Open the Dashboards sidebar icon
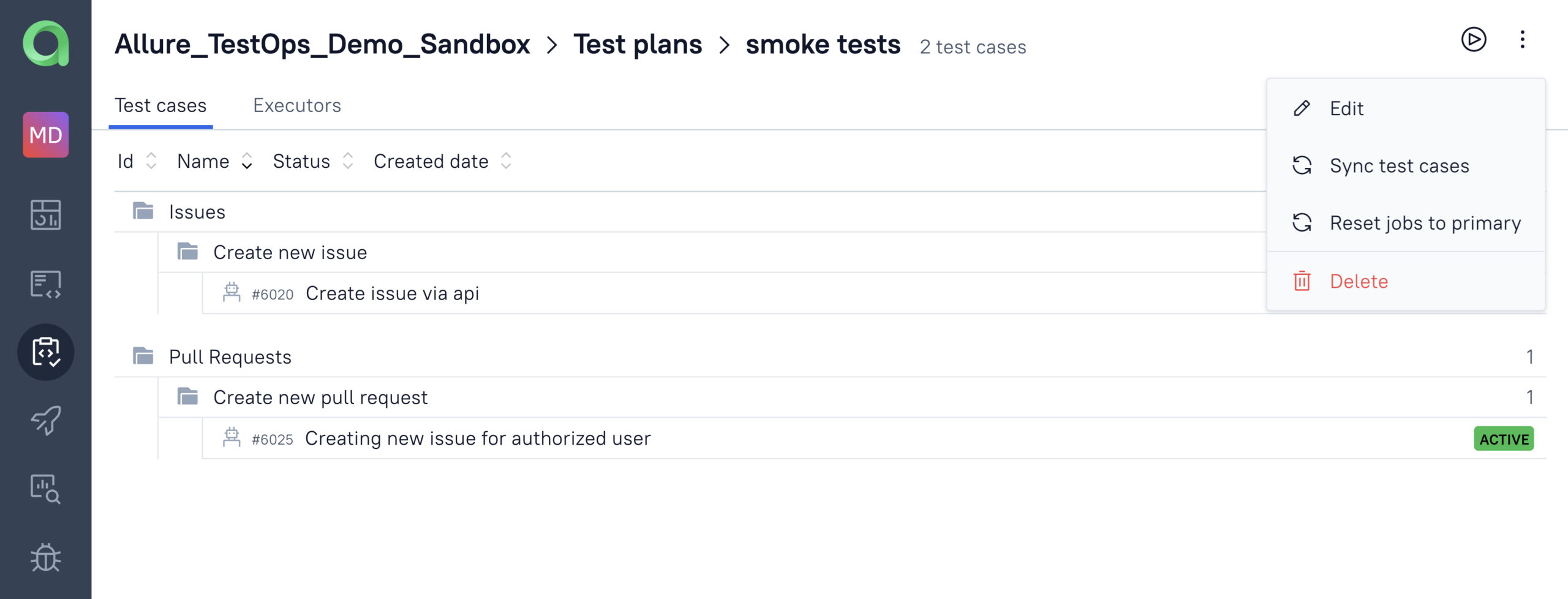This screenshot has width=1568, height=599. point(46,215)
